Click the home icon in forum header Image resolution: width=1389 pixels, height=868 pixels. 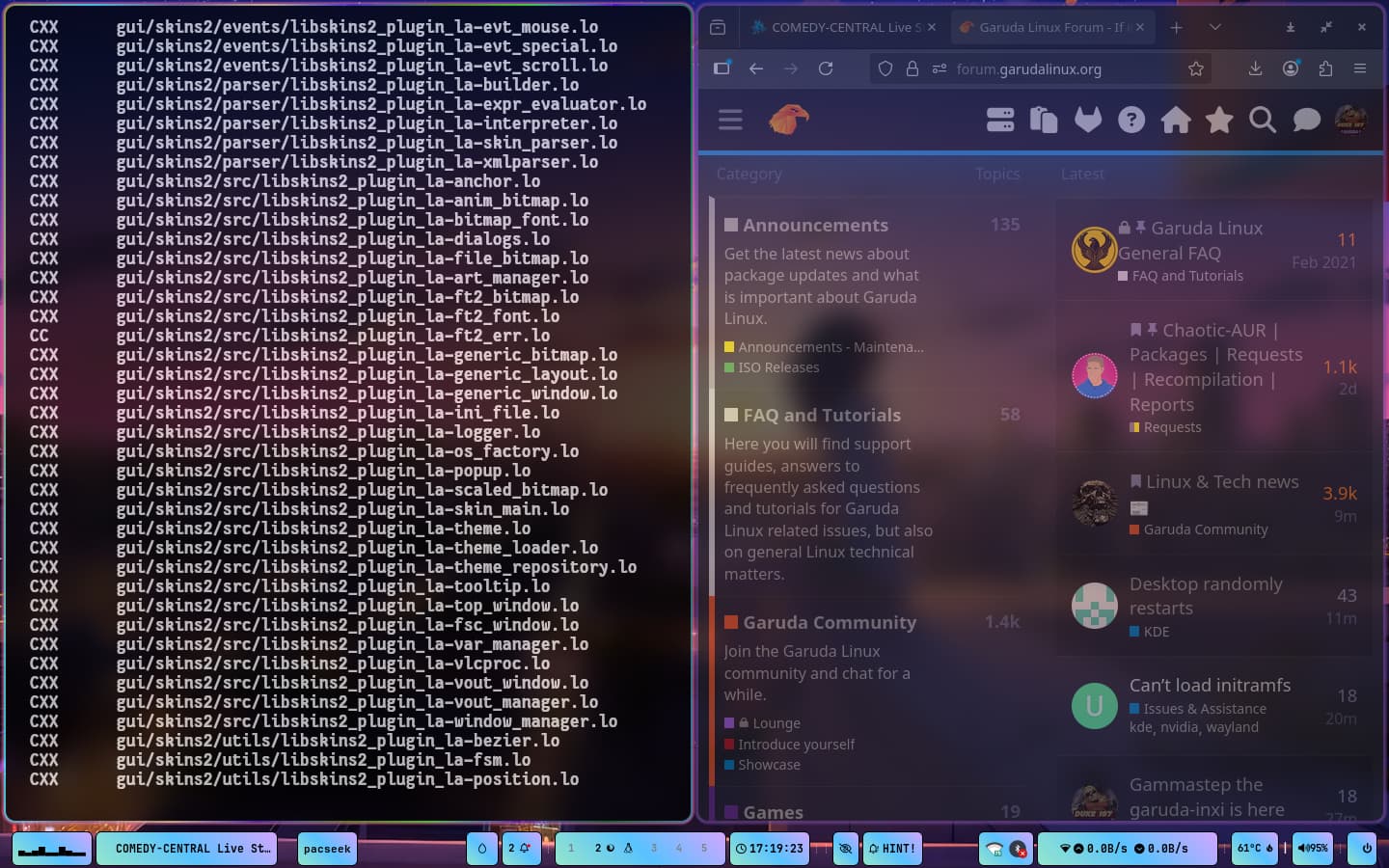pos(1175,120)
